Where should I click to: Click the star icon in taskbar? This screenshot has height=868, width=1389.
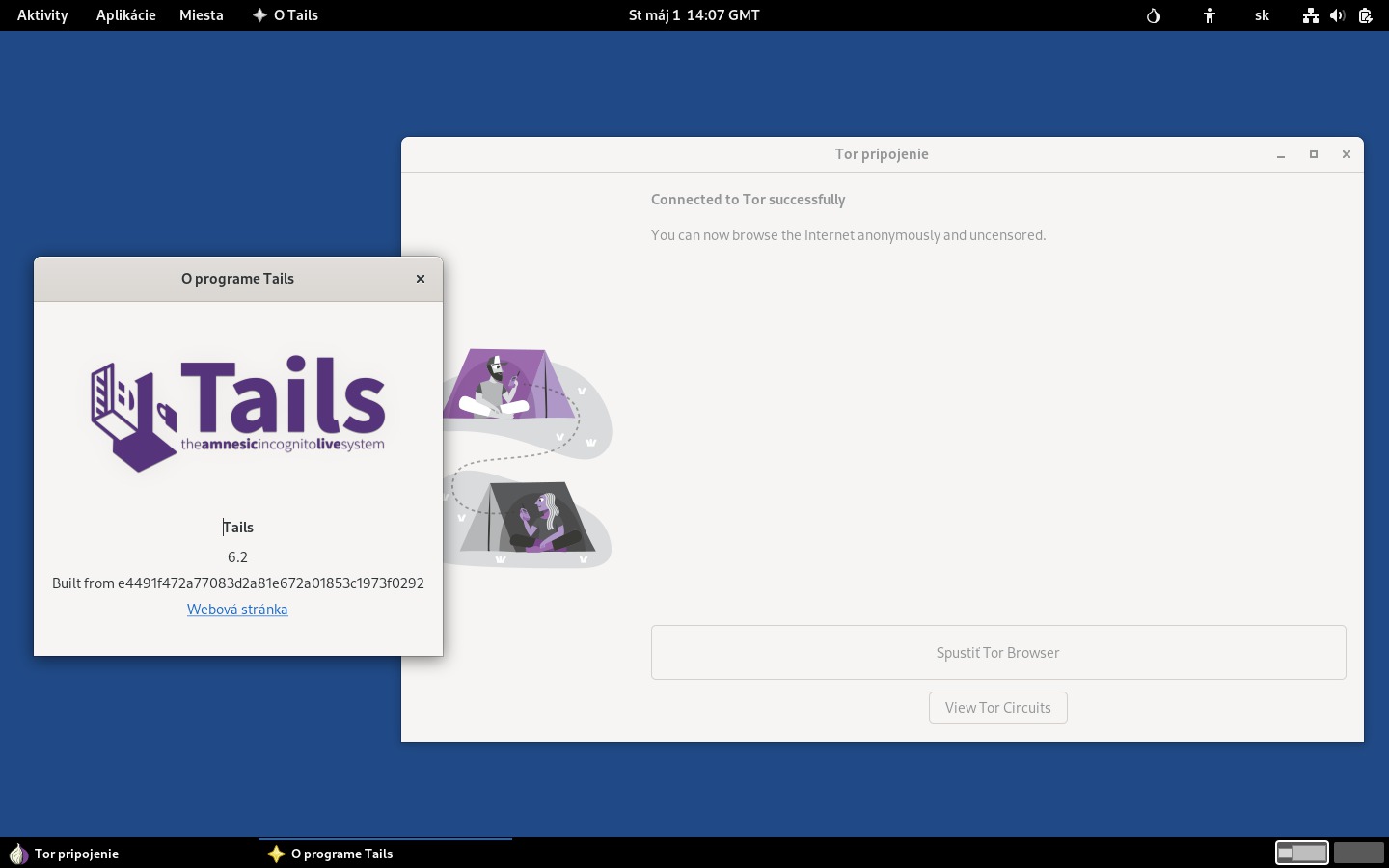click(x=276, y=854)
